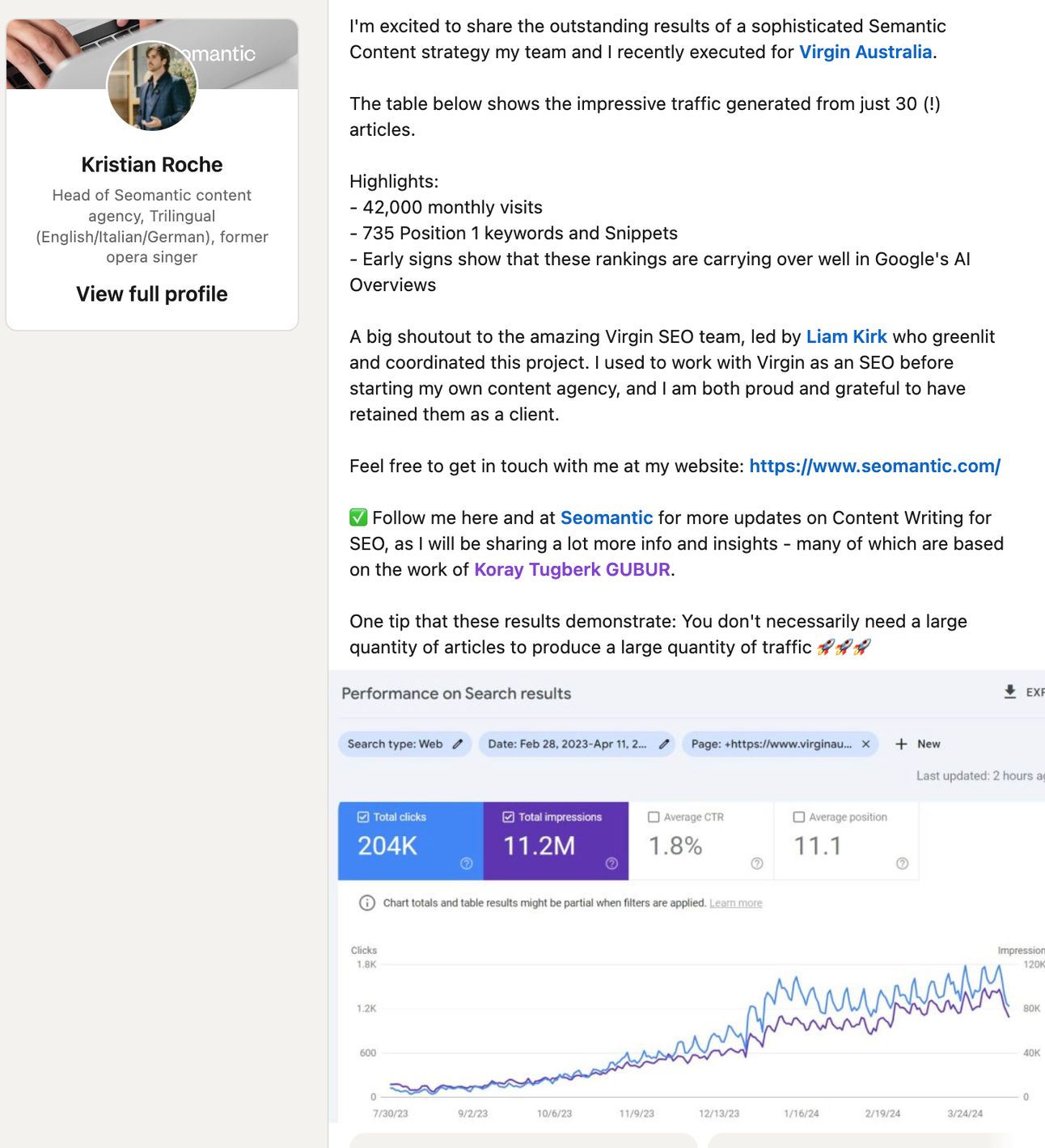Click the '735 Position 1 keywords and Snippets' line
Image resolution: width=1045 pixels, height=1148 pixels.
click(514, 233)
